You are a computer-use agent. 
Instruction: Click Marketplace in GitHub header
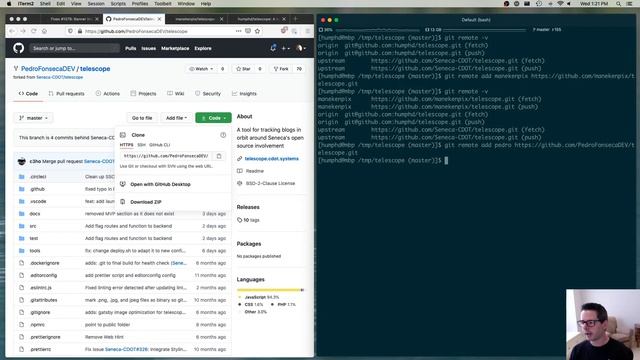[175, 48]
